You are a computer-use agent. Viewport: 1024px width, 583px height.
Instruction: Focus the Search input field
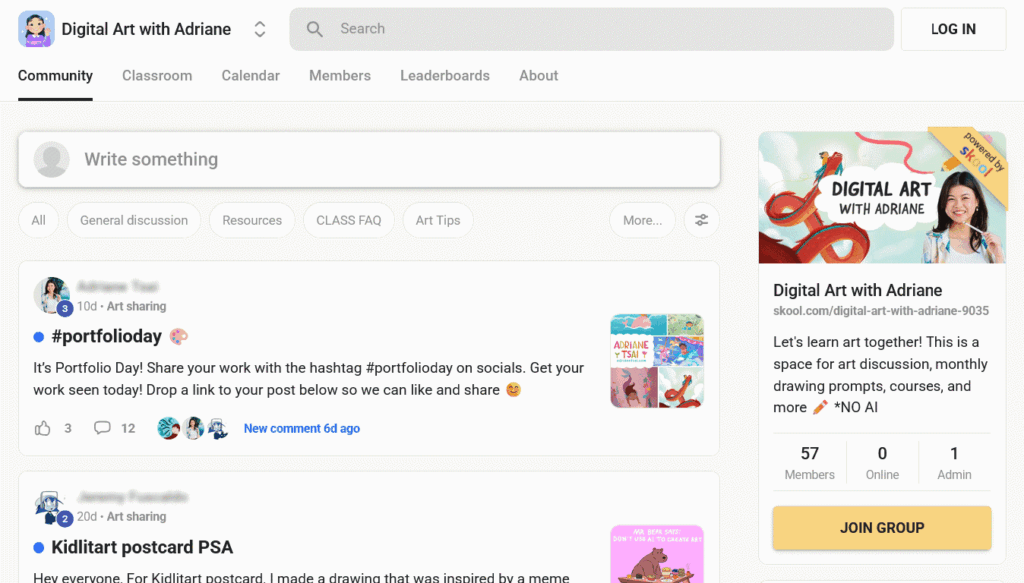[591, 29]
